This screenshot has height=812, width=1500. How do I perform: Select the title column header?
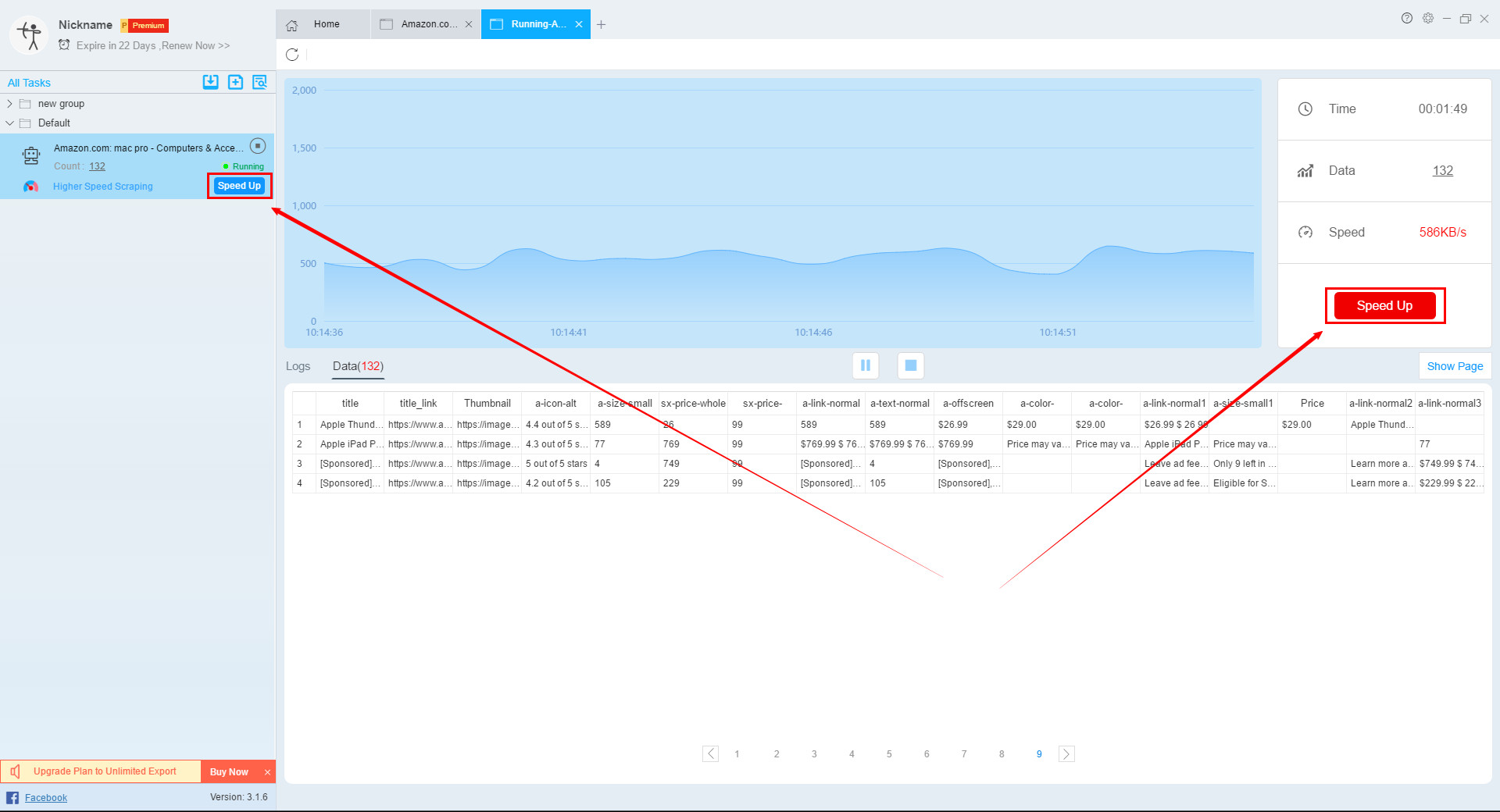350,404
